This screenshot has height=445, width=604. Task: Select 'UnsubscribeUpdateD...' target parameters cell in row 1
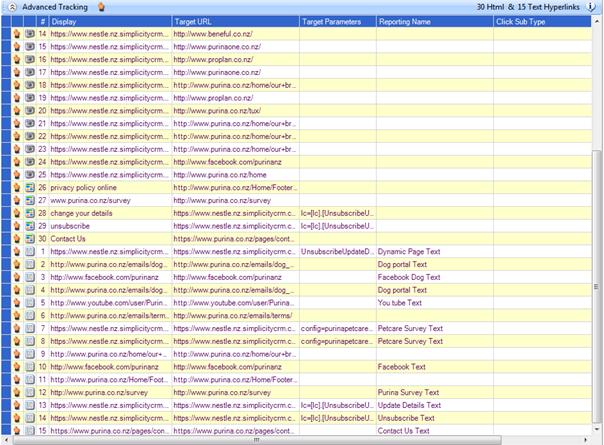[x=338, y=252]
